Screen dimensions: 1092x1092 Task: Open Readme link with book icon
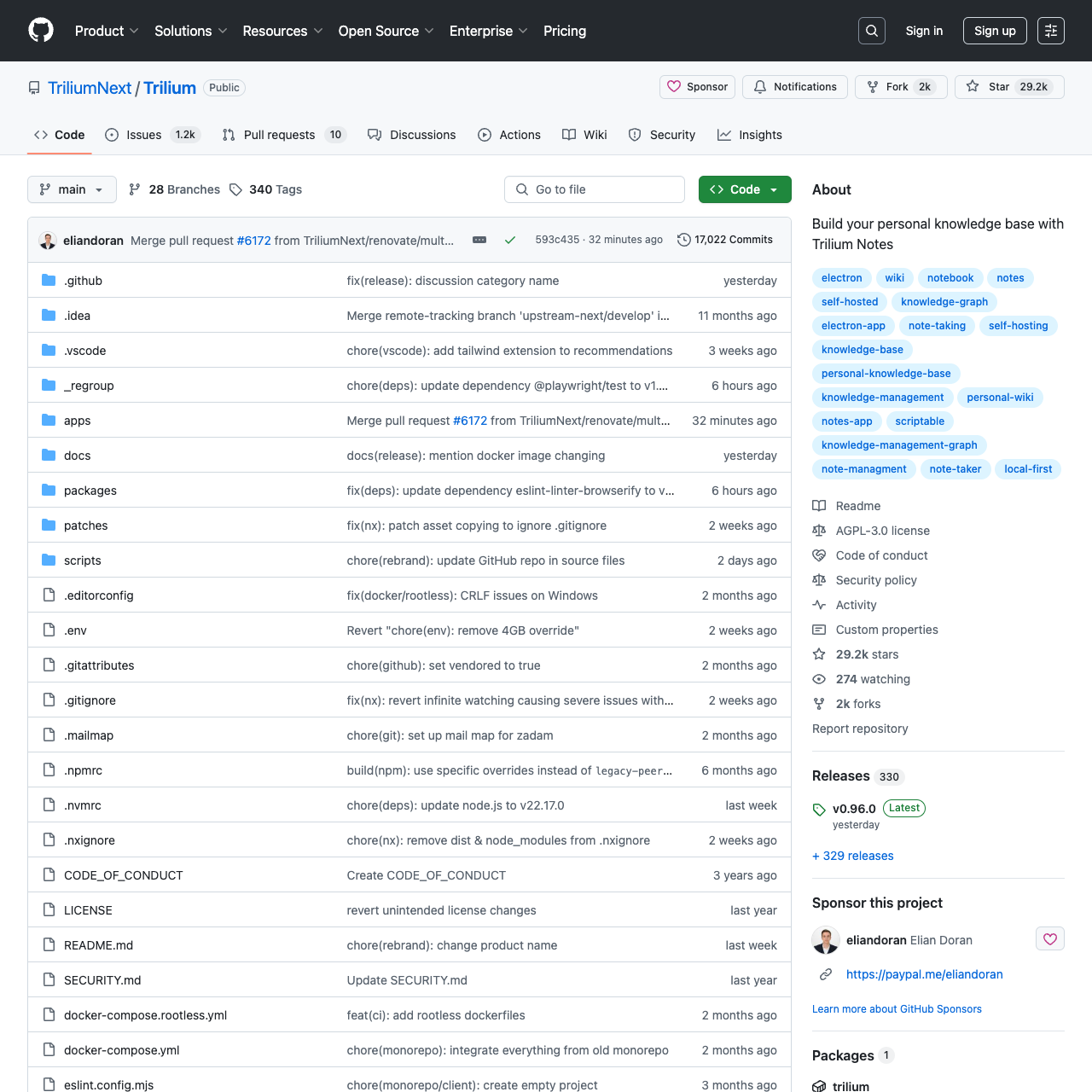pos(846,506)
